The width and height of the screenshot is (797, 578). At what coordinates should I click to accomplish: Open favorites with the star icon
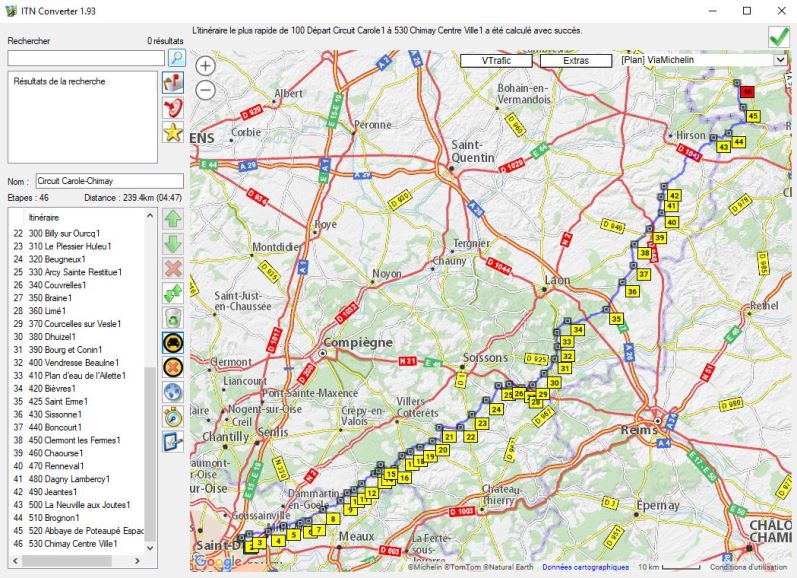[x=173, y=132]
